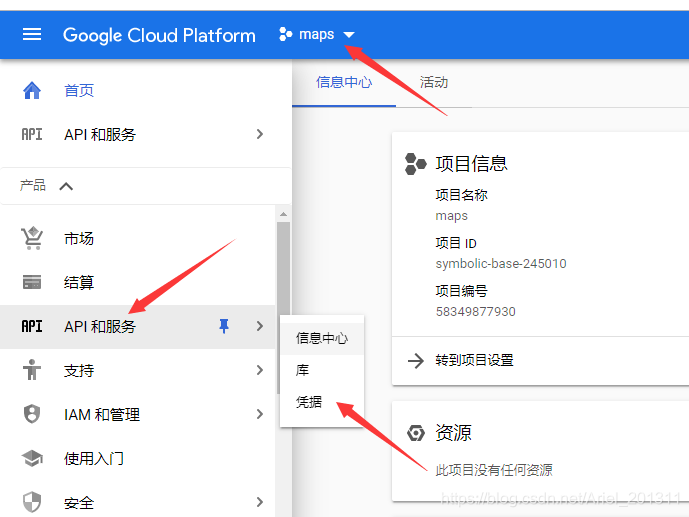Switch to the 信息中心 tab
689x517 pixels.
point(344,83)
